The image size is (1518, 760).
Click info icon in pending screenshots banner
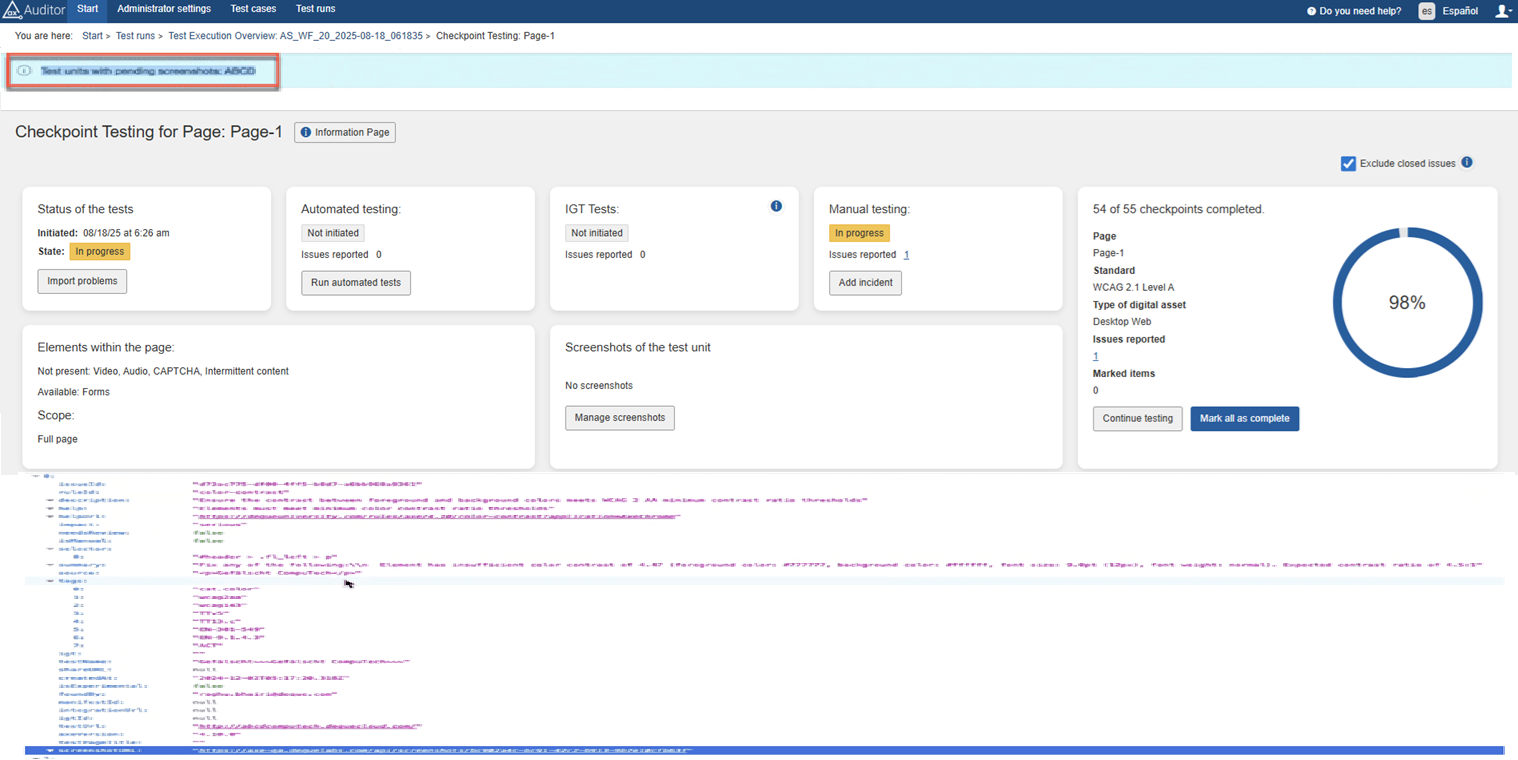pos(24,71)
